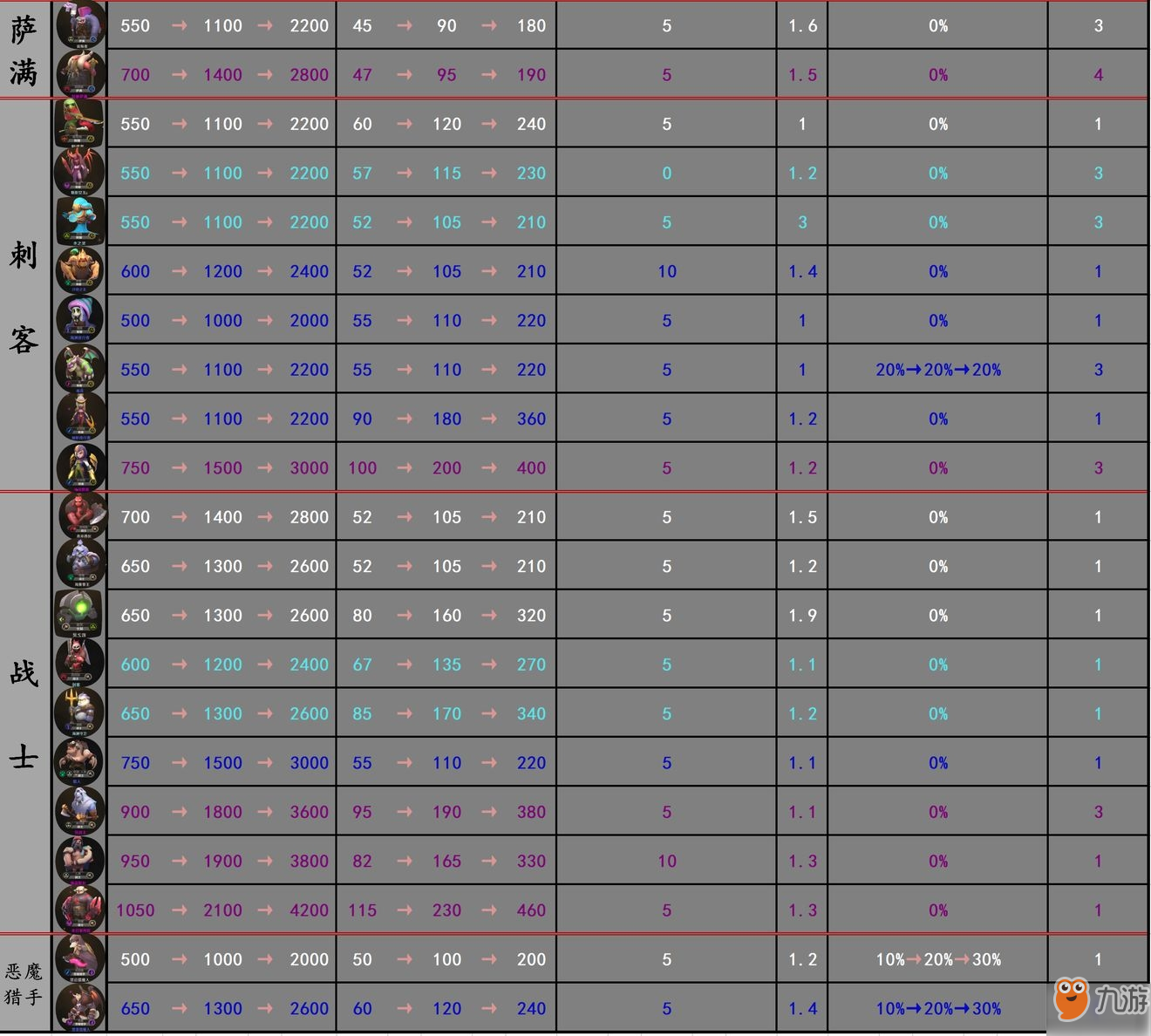Click the purple health cell 700→1400→2800
The width and height of the screenshot is (1151, 1036).
(224, 75)
